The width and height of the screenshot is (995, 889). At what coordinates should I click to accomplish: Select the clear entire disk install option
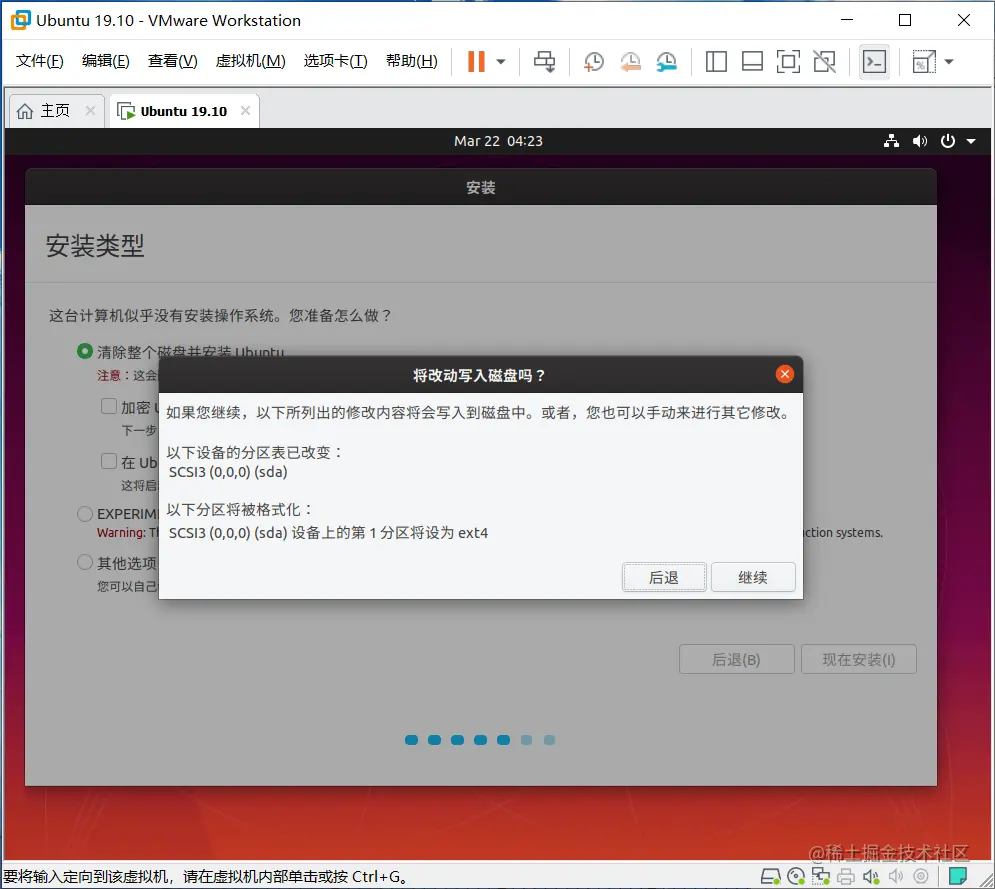tap(85, 352)
